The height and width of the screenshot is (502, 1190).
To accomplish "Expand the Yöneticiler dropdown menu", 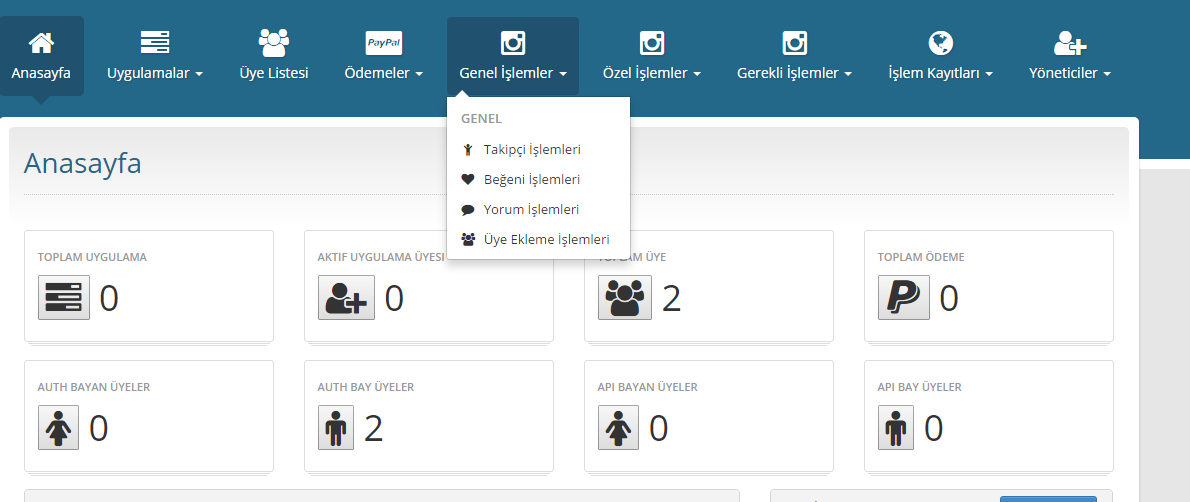I will click(x=1070, y=73).
